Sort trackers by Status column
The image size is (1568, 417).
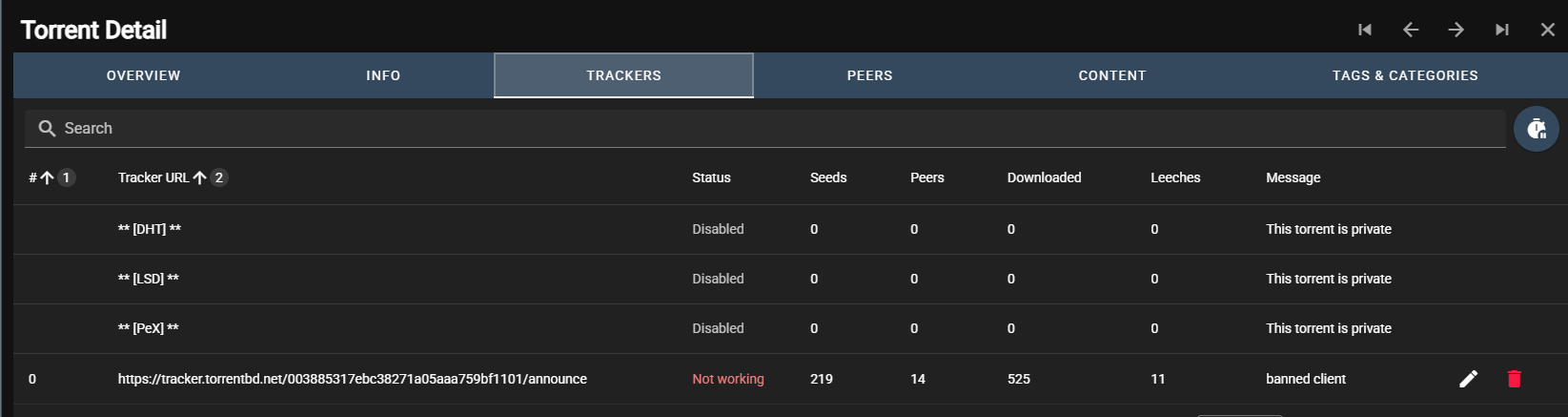[711, 177]
